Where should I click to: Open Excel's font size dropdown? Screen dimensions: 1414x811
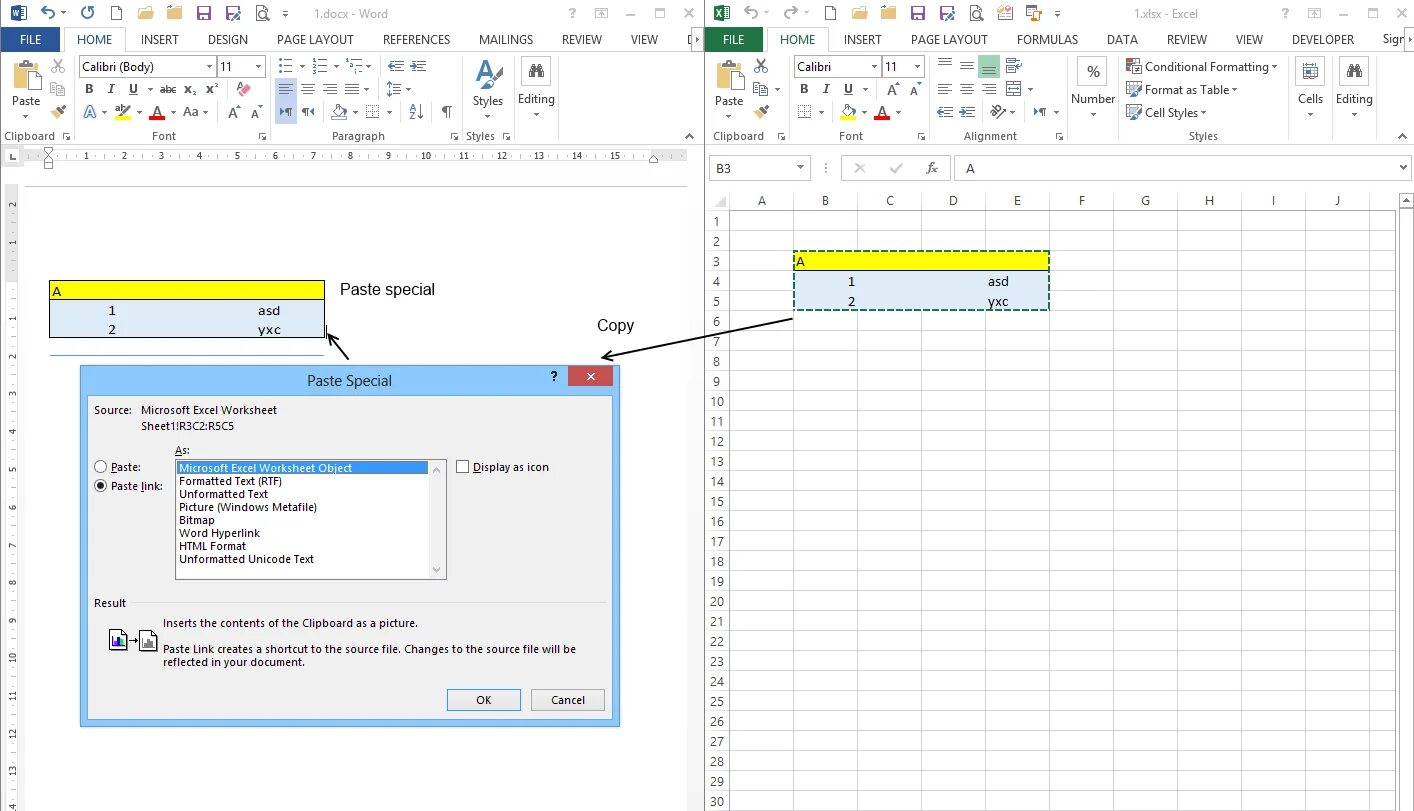(918, 66)
